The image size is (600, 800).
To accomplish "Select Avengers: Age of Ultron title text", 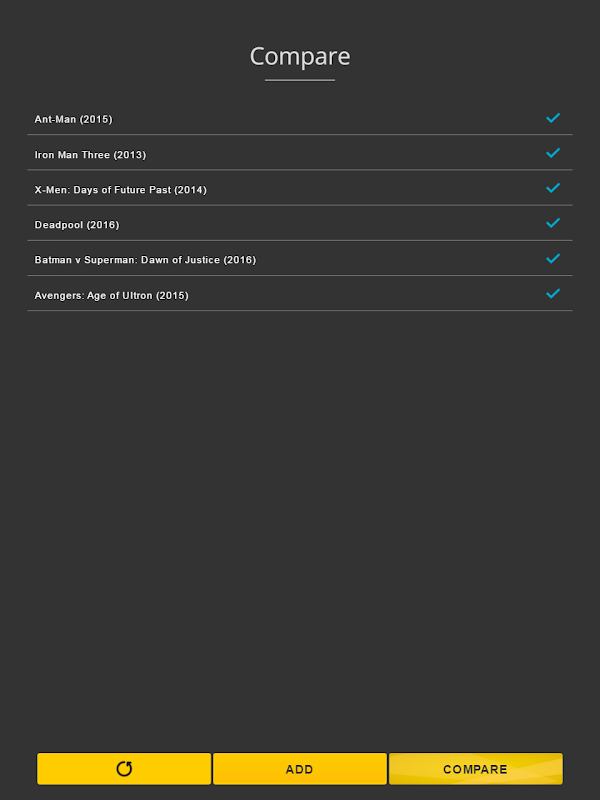I will tap(111, 296).
